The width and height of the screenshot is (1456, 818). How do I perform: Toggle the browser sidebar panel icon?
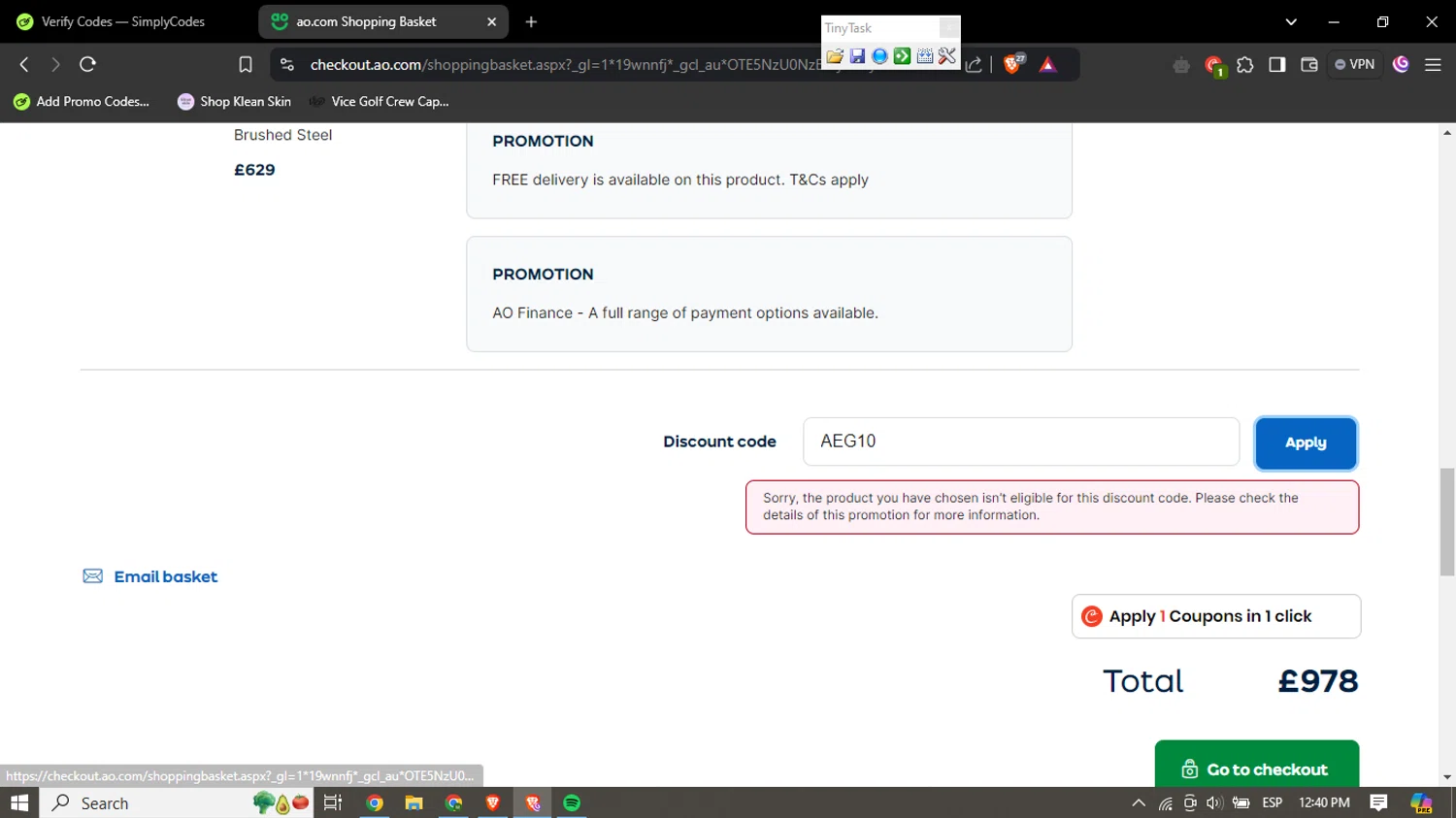[1277, 64]
